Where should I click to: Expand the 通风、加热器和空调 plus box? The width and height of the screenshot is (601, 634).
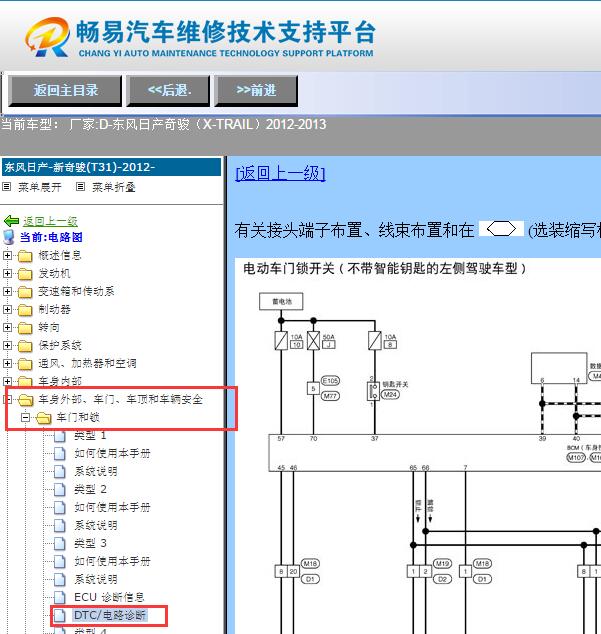point(7,363)
